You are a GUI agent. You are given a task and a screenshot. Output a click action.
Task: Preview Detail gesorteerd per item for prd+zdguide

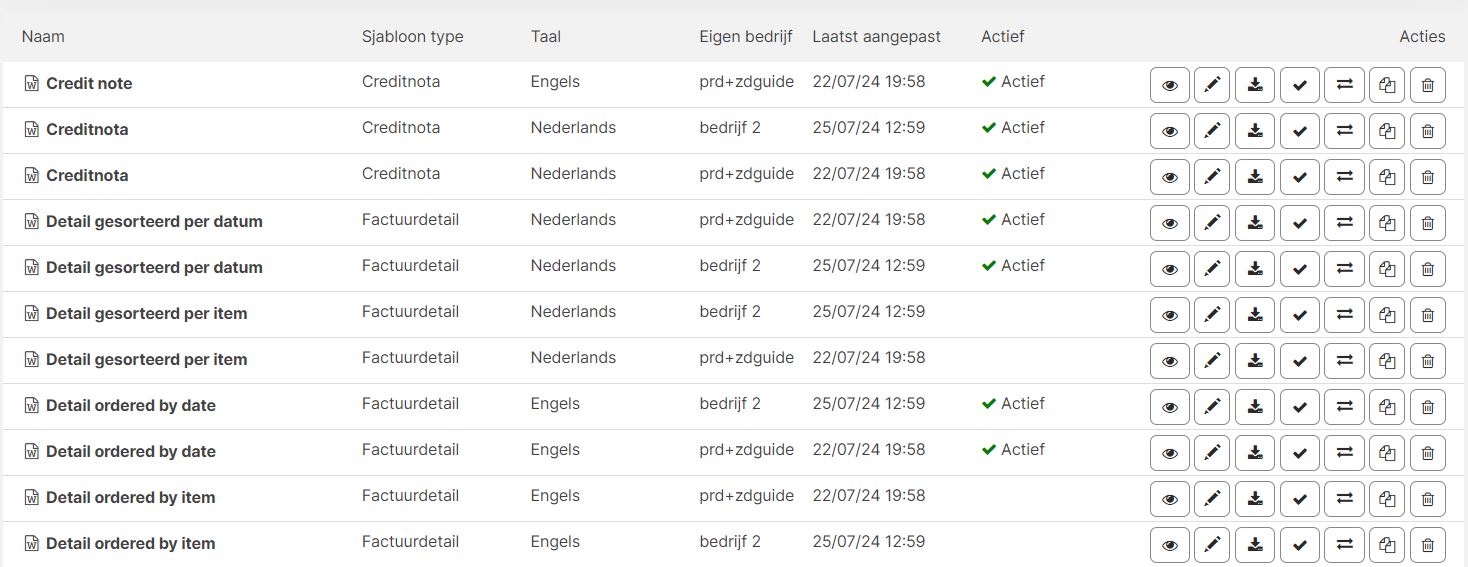coord(1170,361)
